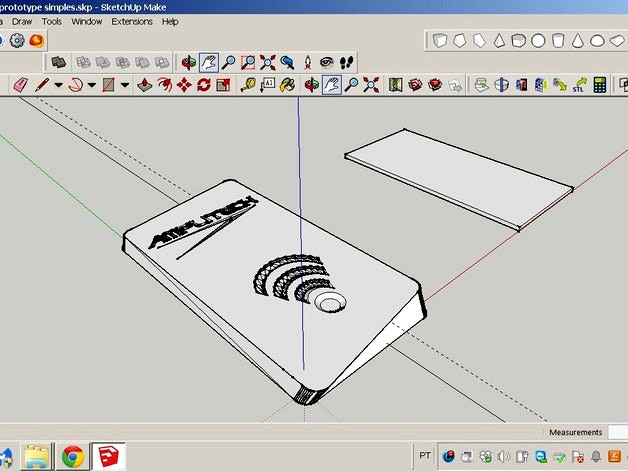Image resolution: width=628 pixels, height=472 pixels.
Task: Open File Explorer from the taskbar
Action: 37,457
